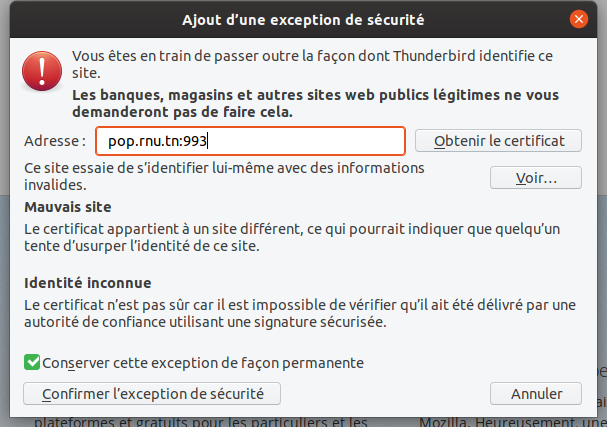This screenshot has height=427, width=607.
Task: Select the 'Identité inconnue' heading
Action: click(87, 283)
